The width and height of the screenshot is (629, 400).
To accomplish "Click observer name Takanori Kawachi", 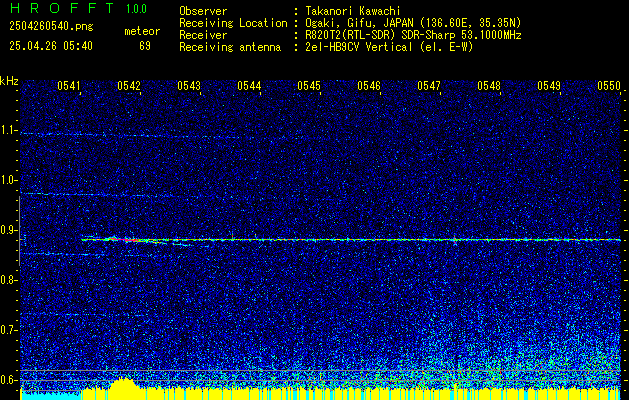I will point(353,11).
